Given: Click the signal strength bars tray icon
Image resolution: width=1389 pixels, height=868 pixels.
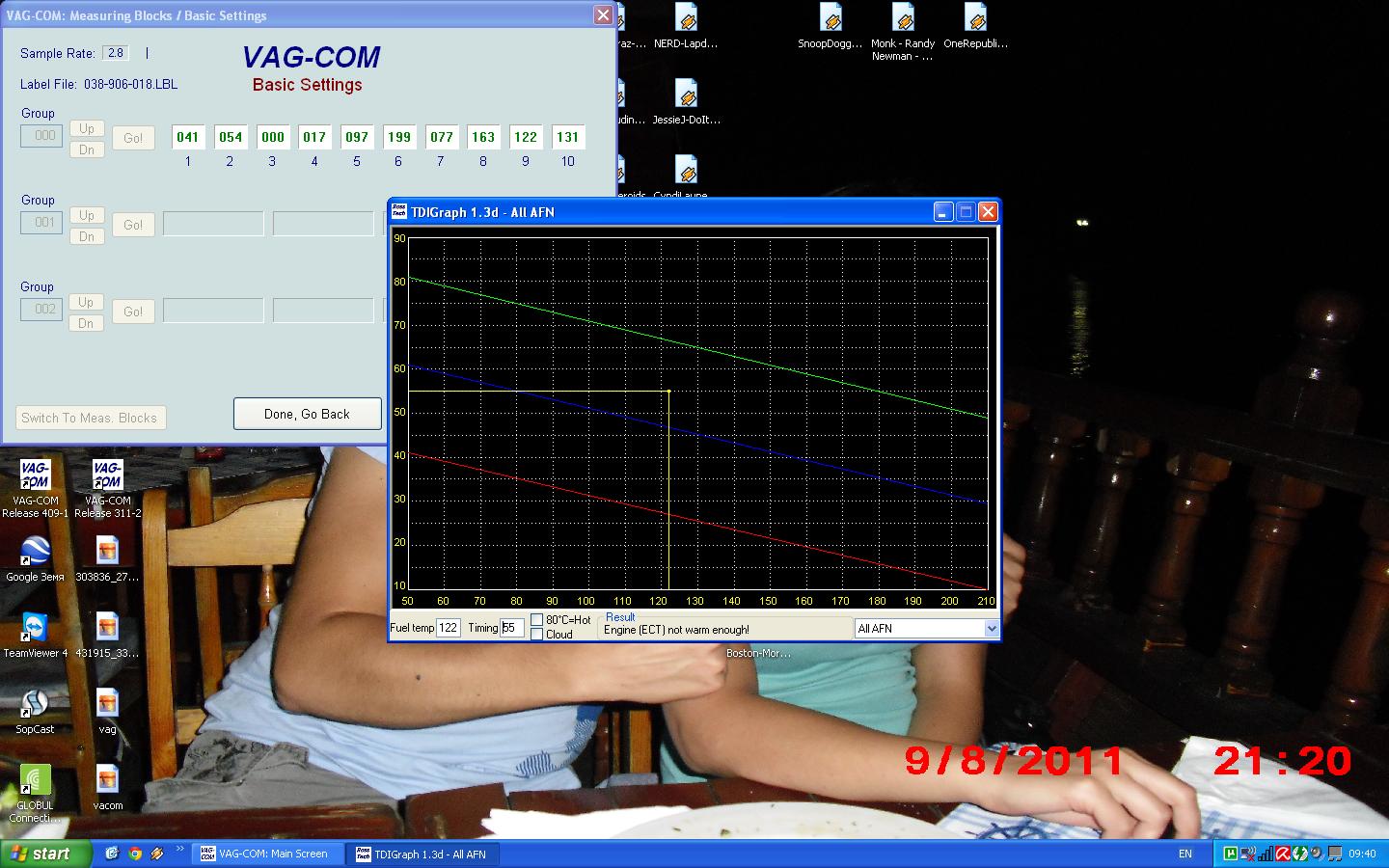Looking at the screenshot, I should pyautogui.click(x=1266, y=854).
